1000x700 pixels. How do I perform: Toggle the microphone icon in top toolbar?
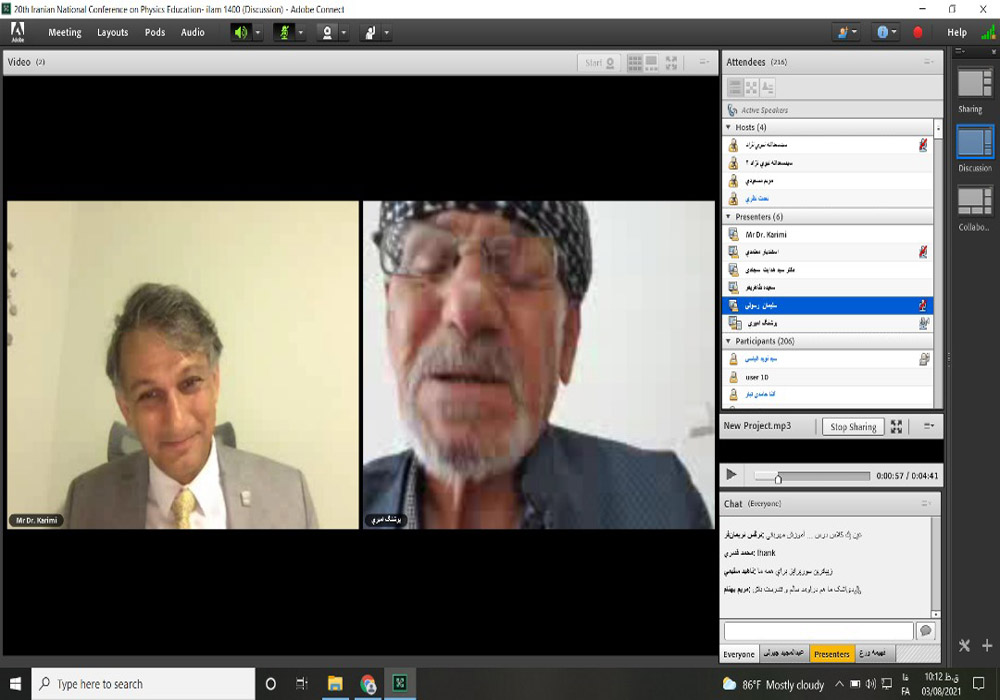(x=283, y=32)
